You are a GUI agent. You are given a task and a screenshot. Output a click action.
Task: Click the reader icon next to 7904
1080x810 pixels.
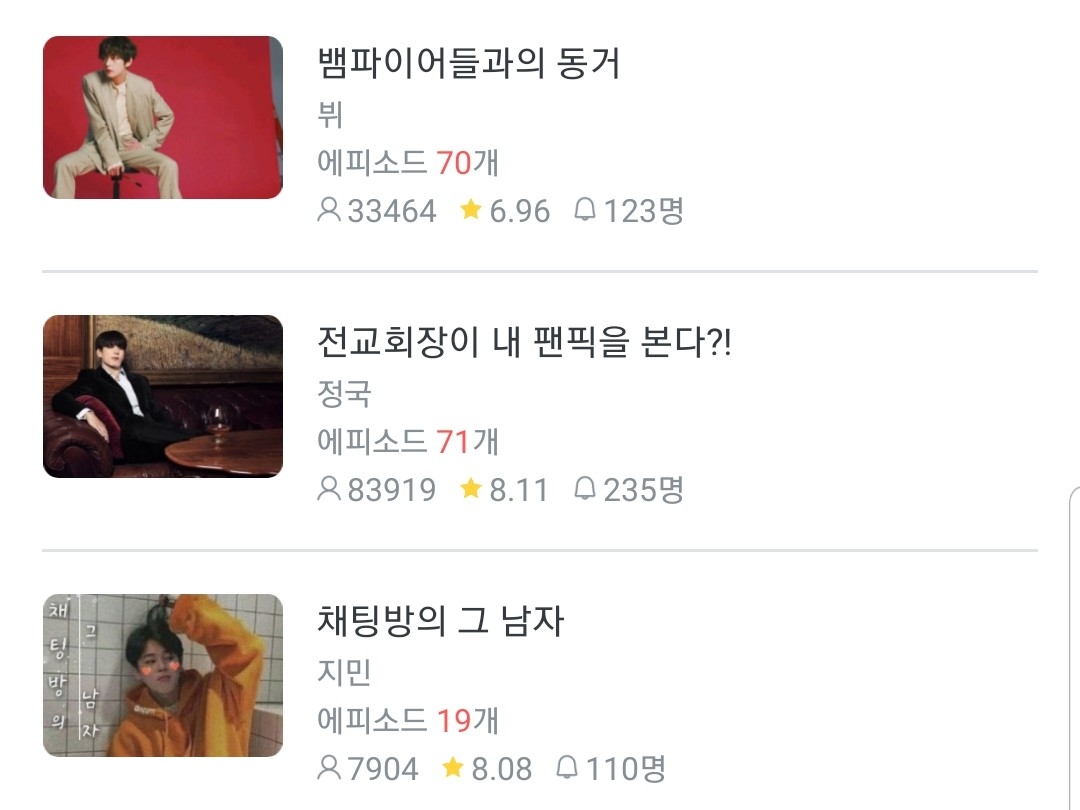click(x=329, y=767)
